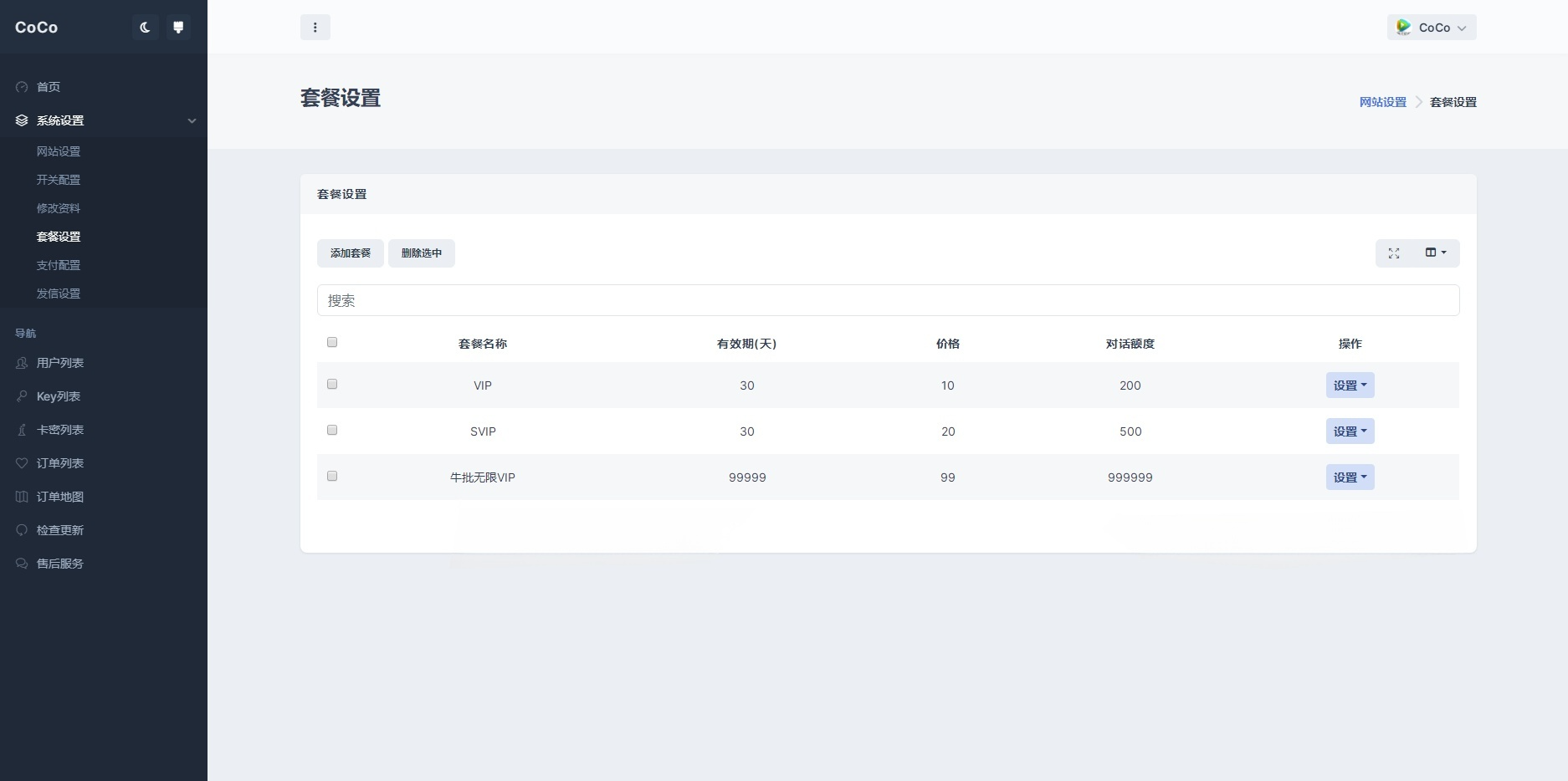Open 订单地图 via its map icon
Screen dimensions: 1568x781
tap(20, 497)
